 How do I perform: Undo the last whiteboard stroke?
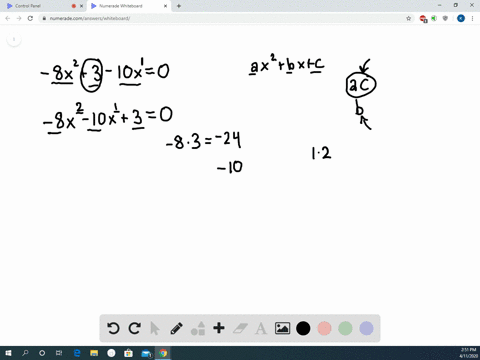(x=113, y=328)
